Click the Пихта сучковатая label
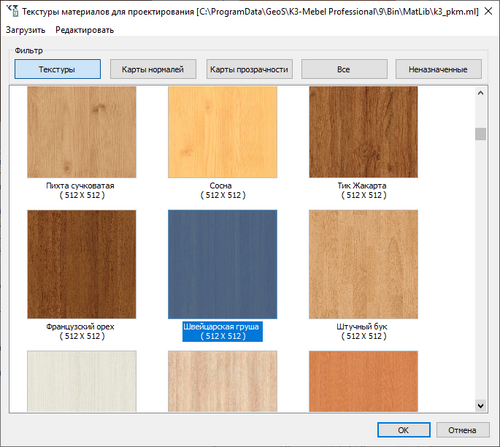Image resolution: width=500 pixels, height=447 pixels. [80, 190]
